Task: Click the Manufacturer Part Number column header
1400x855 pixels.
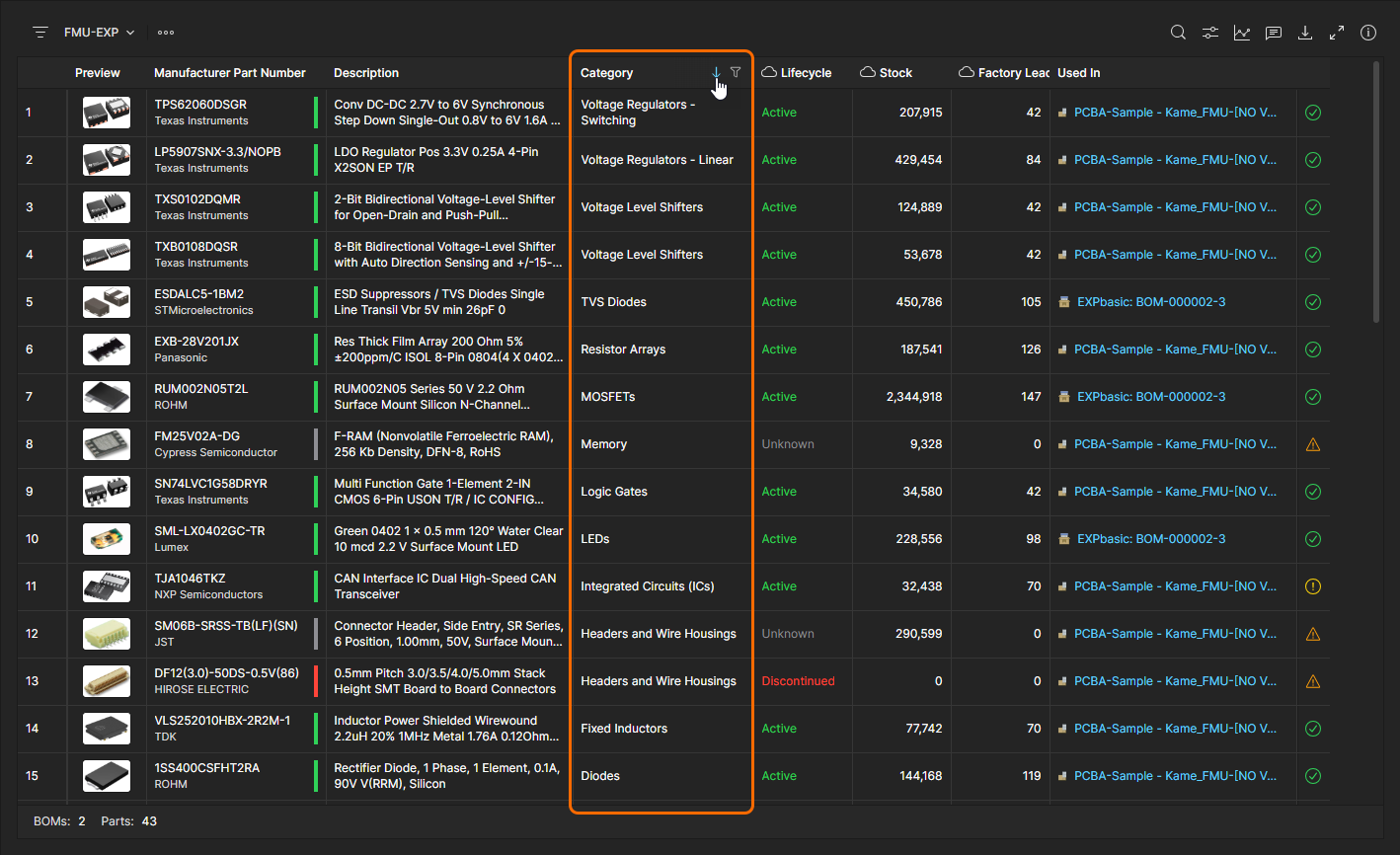Action: click(229, 73)
